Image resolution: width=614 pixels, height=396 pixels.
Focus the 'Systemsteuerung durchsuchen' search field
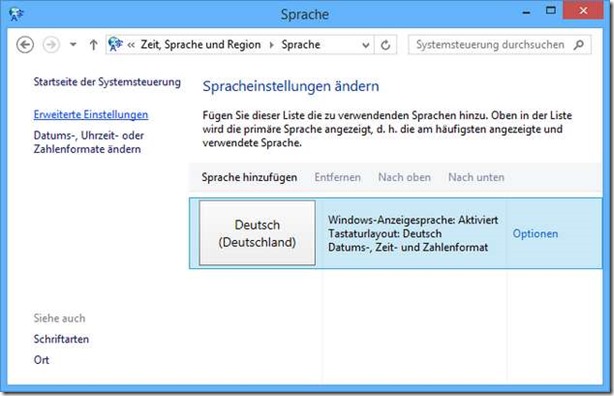click(x=499, y=45)
